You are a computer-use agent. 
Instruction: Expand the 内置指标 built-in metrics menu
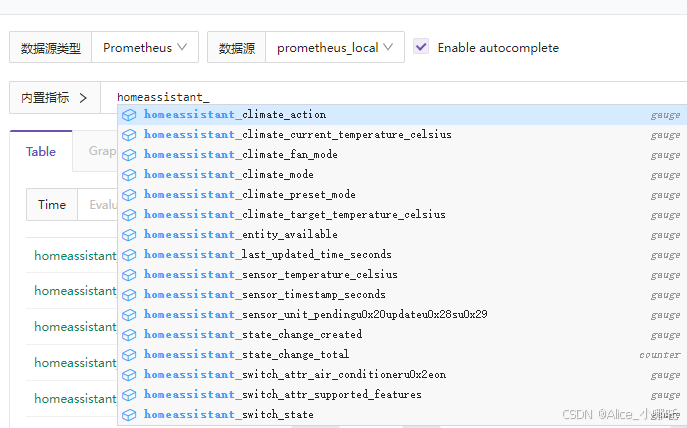coord(55,98)
